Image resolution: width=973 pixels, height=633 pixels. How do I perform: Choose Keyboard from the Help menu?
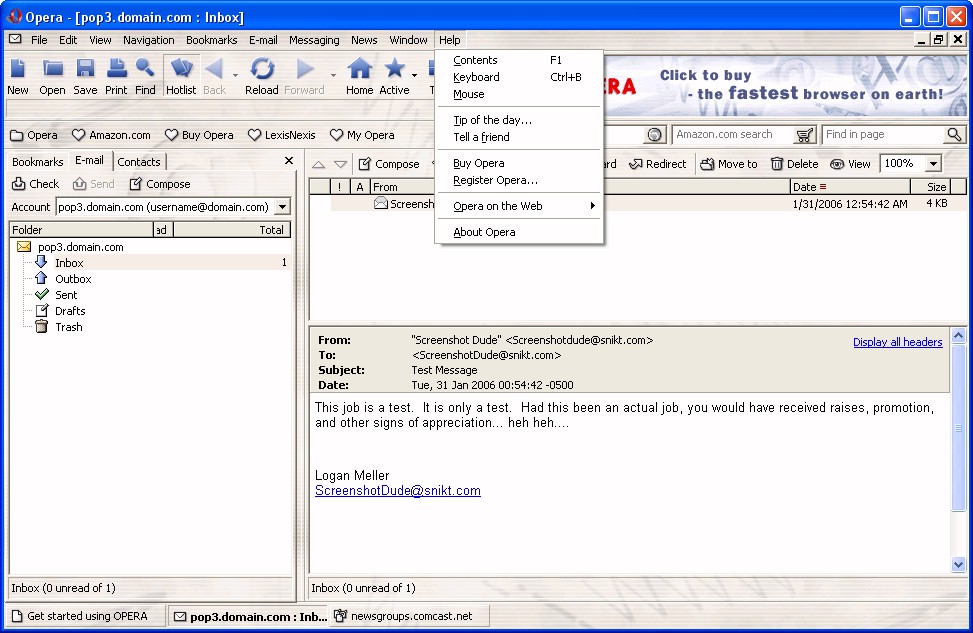pos(519,77)
